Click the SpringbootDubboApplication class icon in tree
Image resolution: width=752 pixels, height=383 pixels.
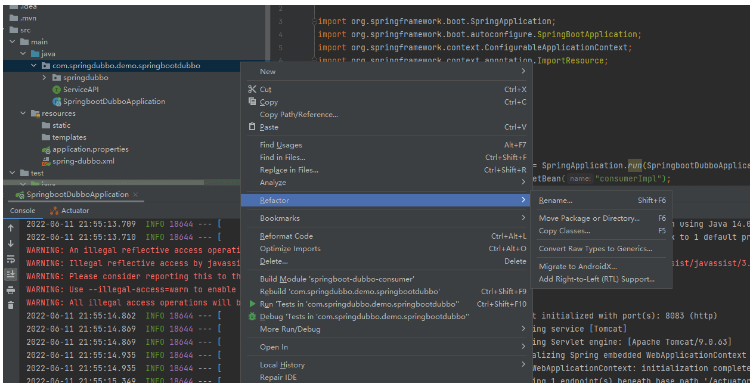57,102
